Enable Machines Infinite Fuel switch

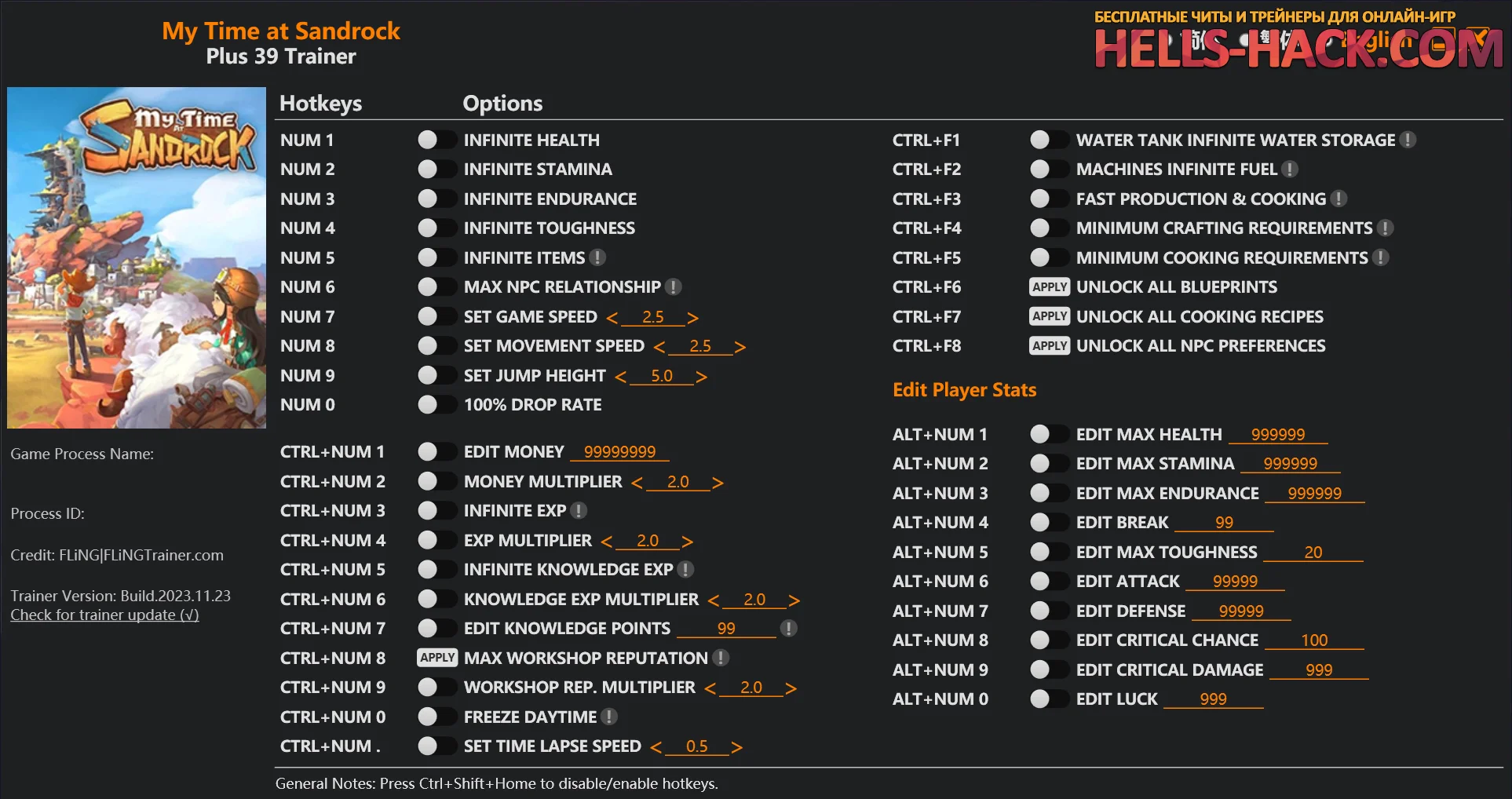[x=1049, y=170]
